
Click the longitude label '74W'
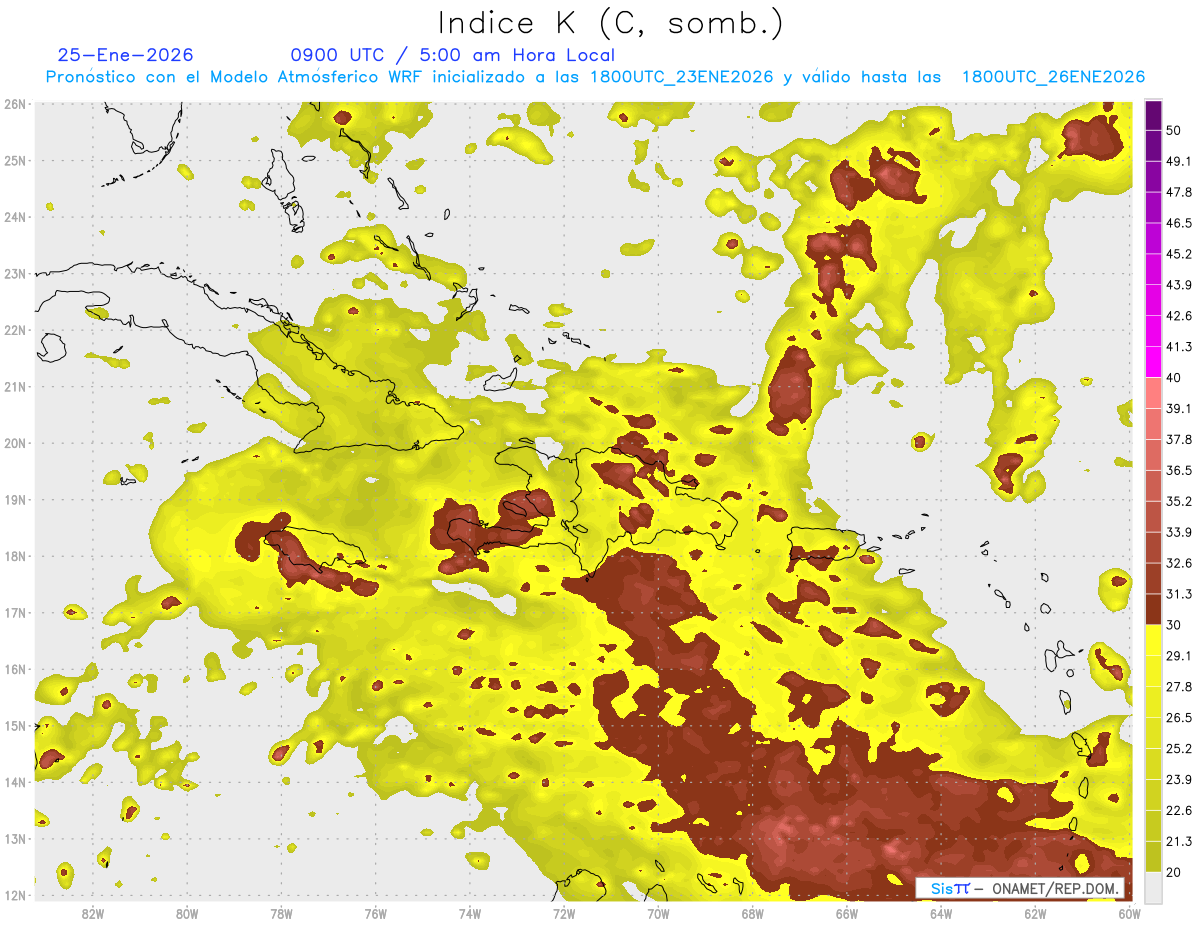click(x=470, y=913)
